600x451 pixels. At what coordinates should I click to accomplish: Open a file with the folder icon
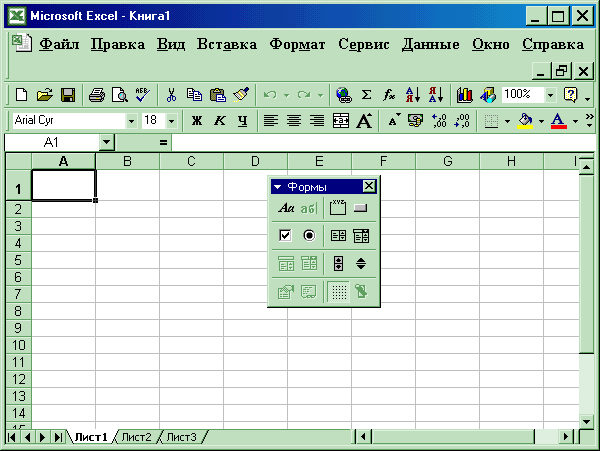(x=45, y=94)
